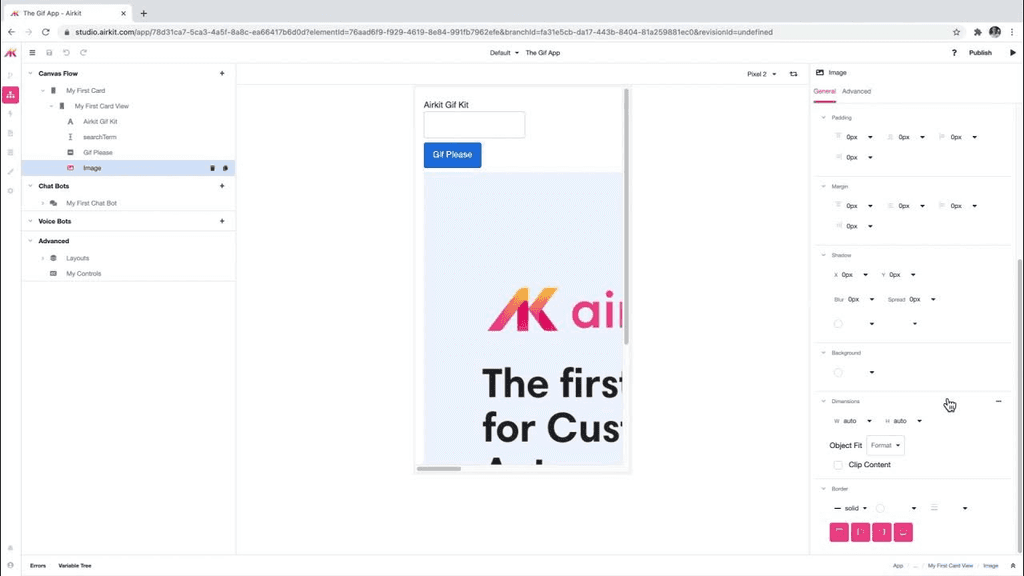Open the Pixel 2 device dropdown

pyautogui.click(x=761, y=74)
